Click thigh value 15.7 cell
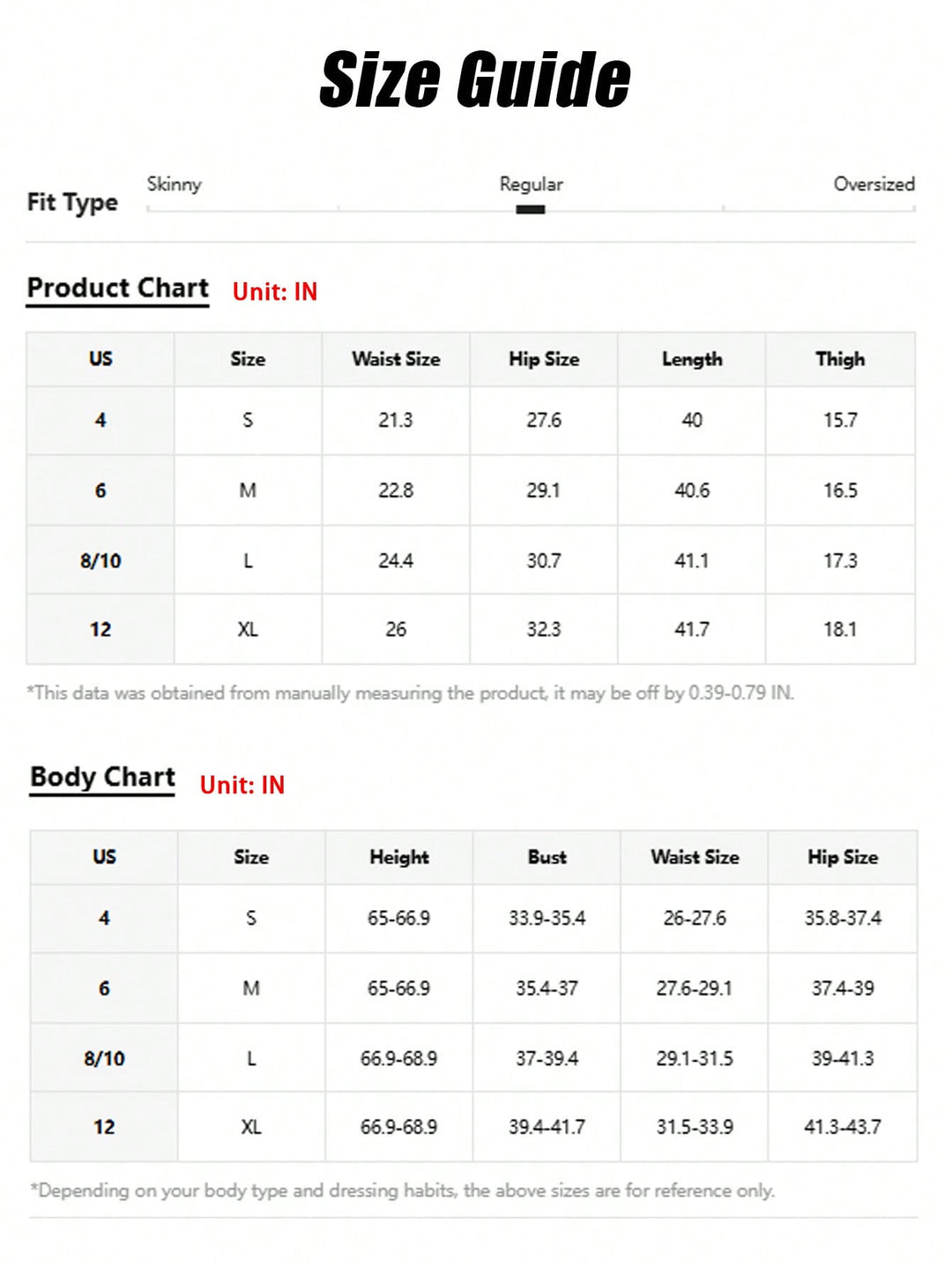Viewport: 952px width, 1269px height. 840,420
